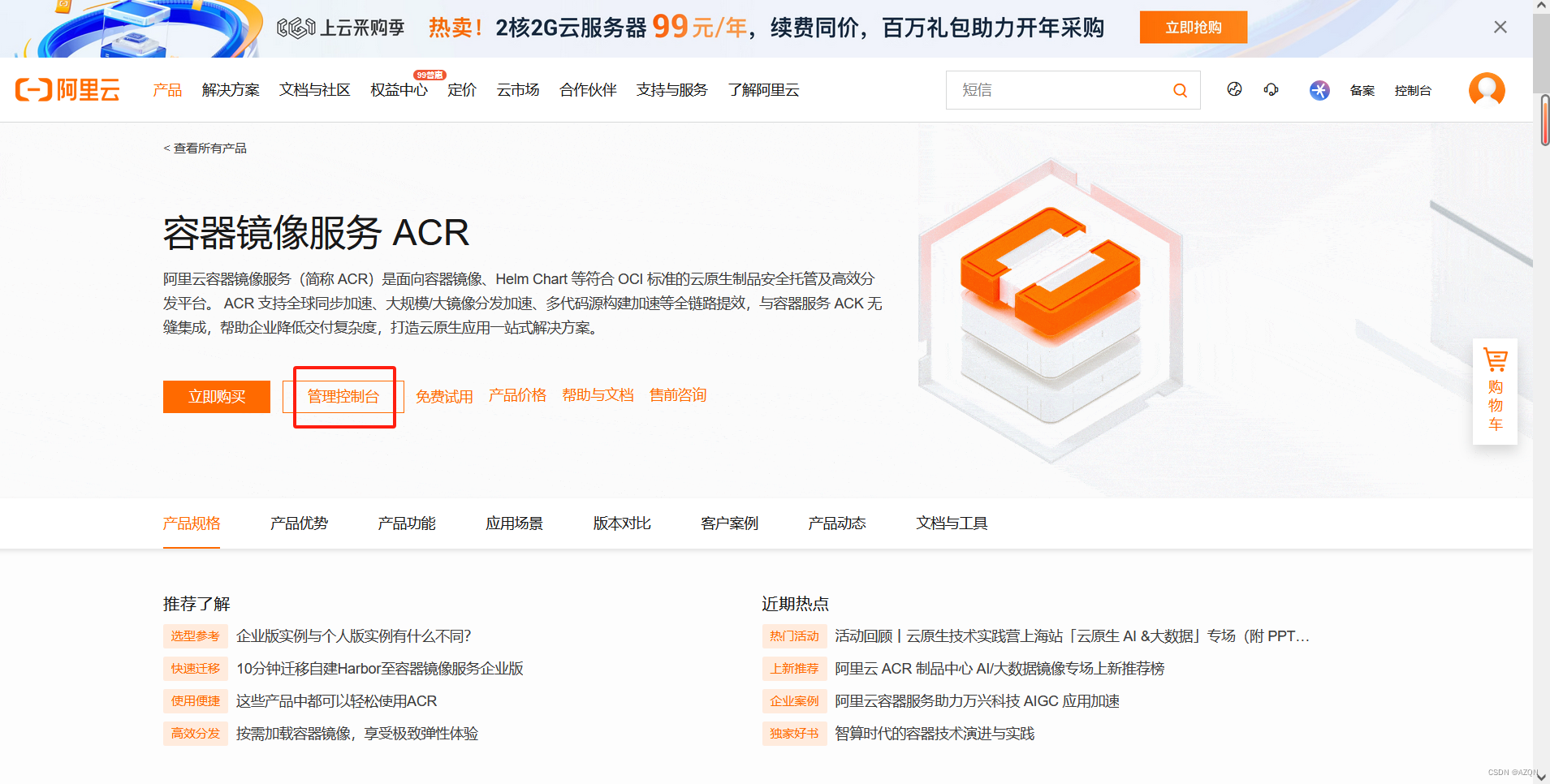Click the ACR orange product illustration
The height and width of the screenshot is (784, 1550).
tap(1050, 312)
